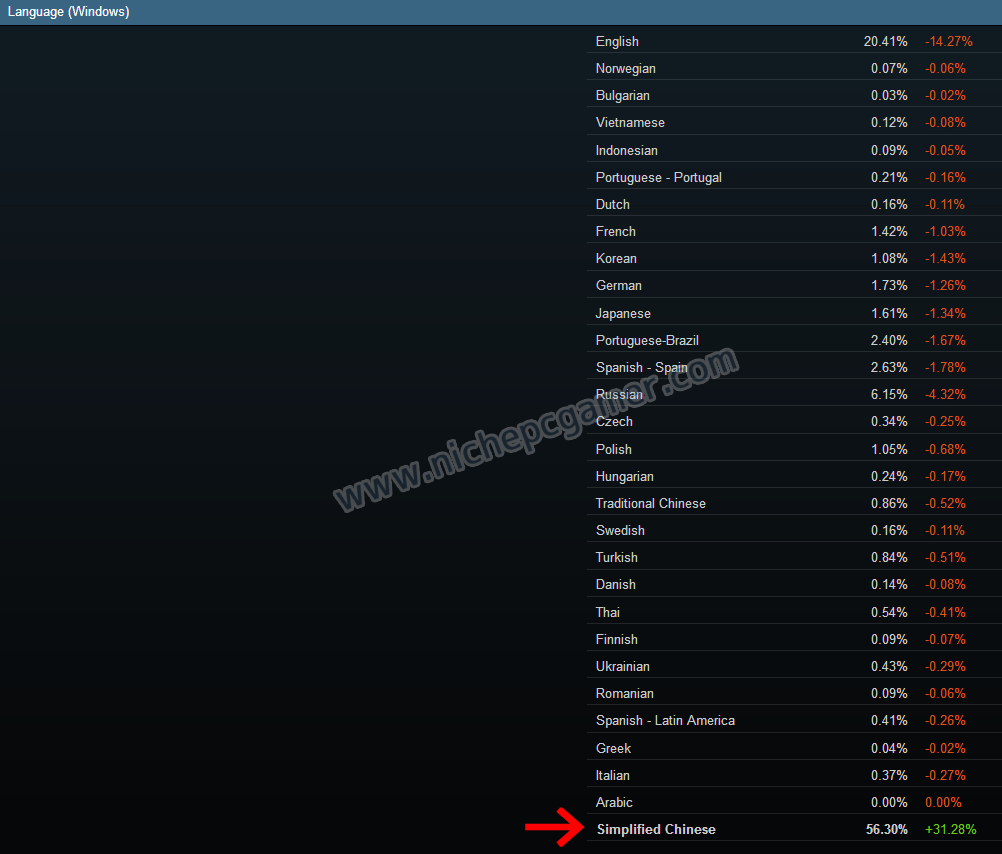The width and height of the screenshot is (1002, 854).
Task: Click the nichepcgamer.com watermark text
Action: point(535,430)
